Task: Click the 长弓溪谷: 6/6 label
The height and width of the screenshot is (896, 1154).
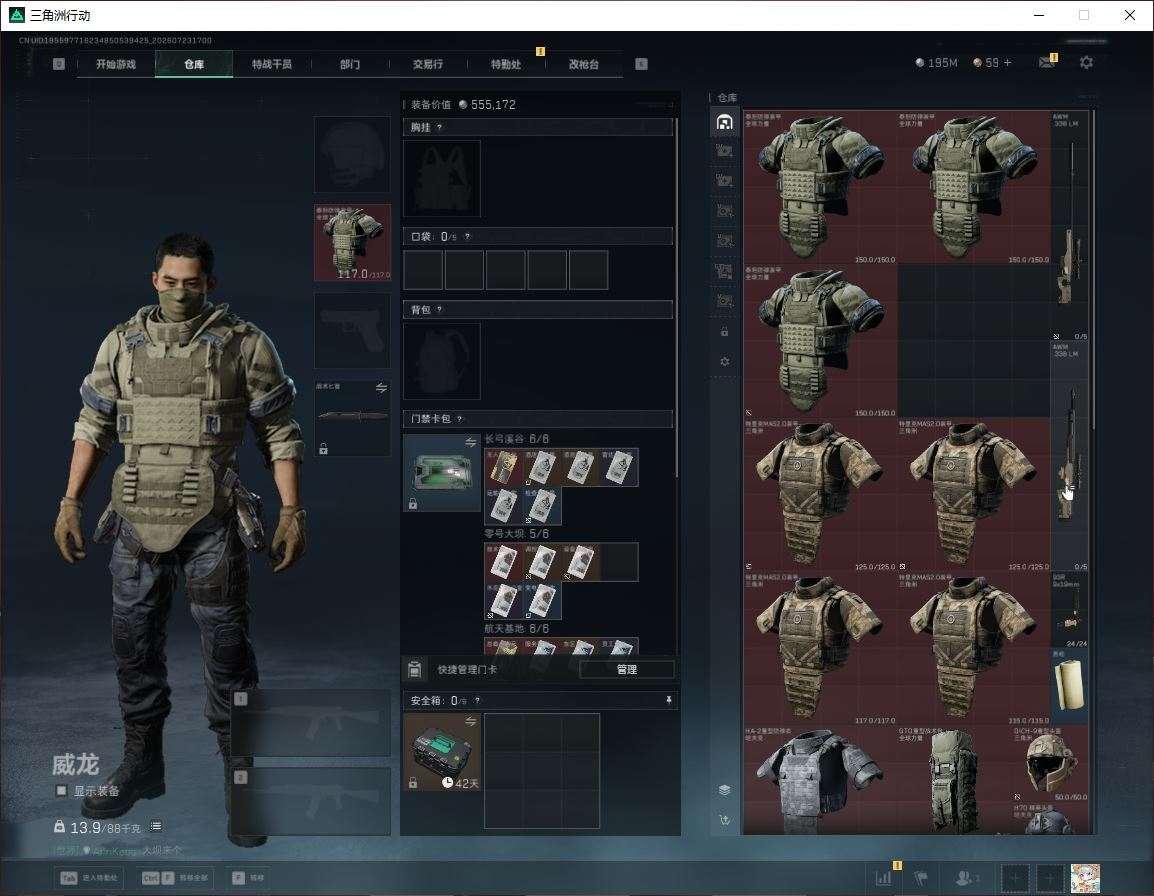Action: tap(517, 439)
